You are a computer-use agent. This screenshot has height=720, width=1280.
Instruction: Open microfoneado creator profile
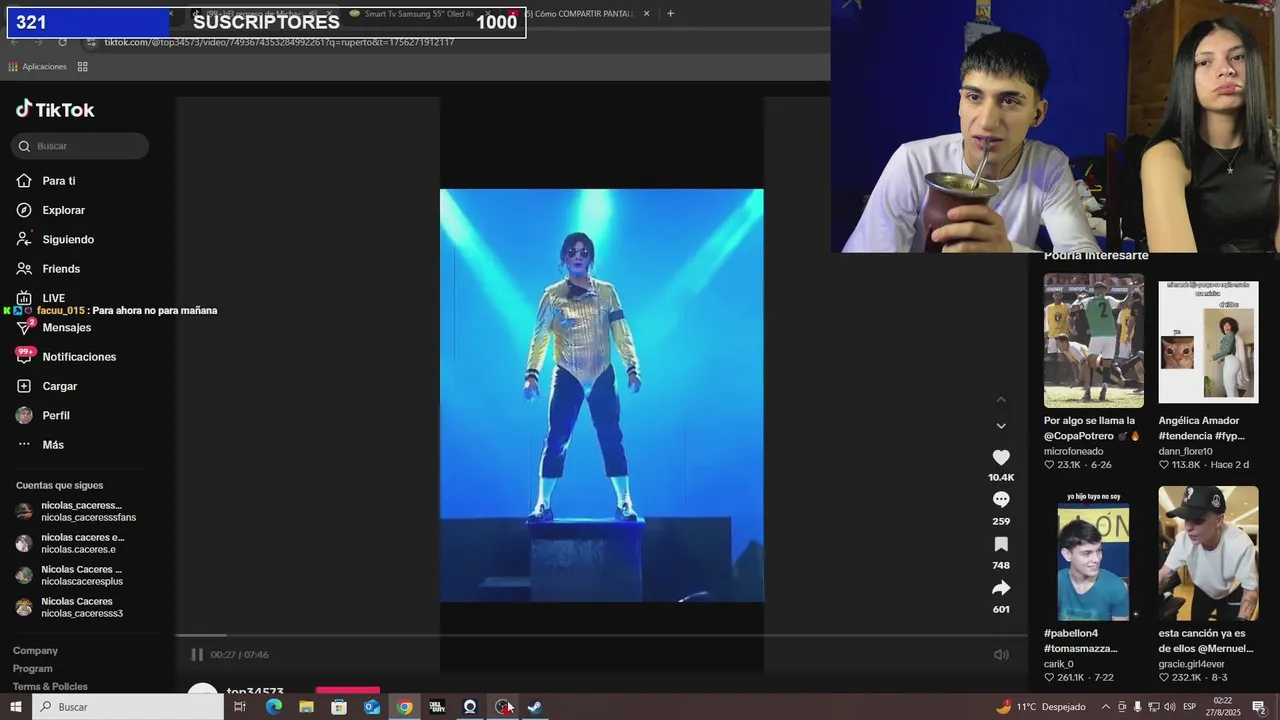[1073, 452]
